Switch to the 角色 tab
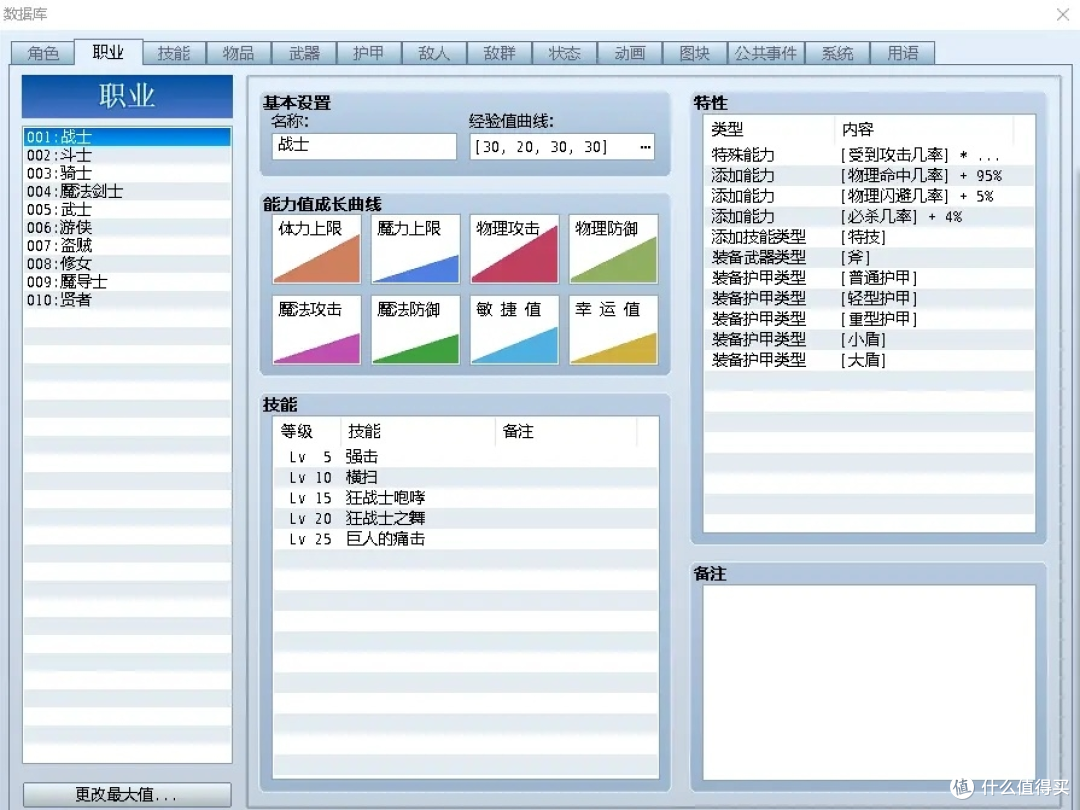The width and height of the screenshot is (1080, 810). [x=43, y=53]
